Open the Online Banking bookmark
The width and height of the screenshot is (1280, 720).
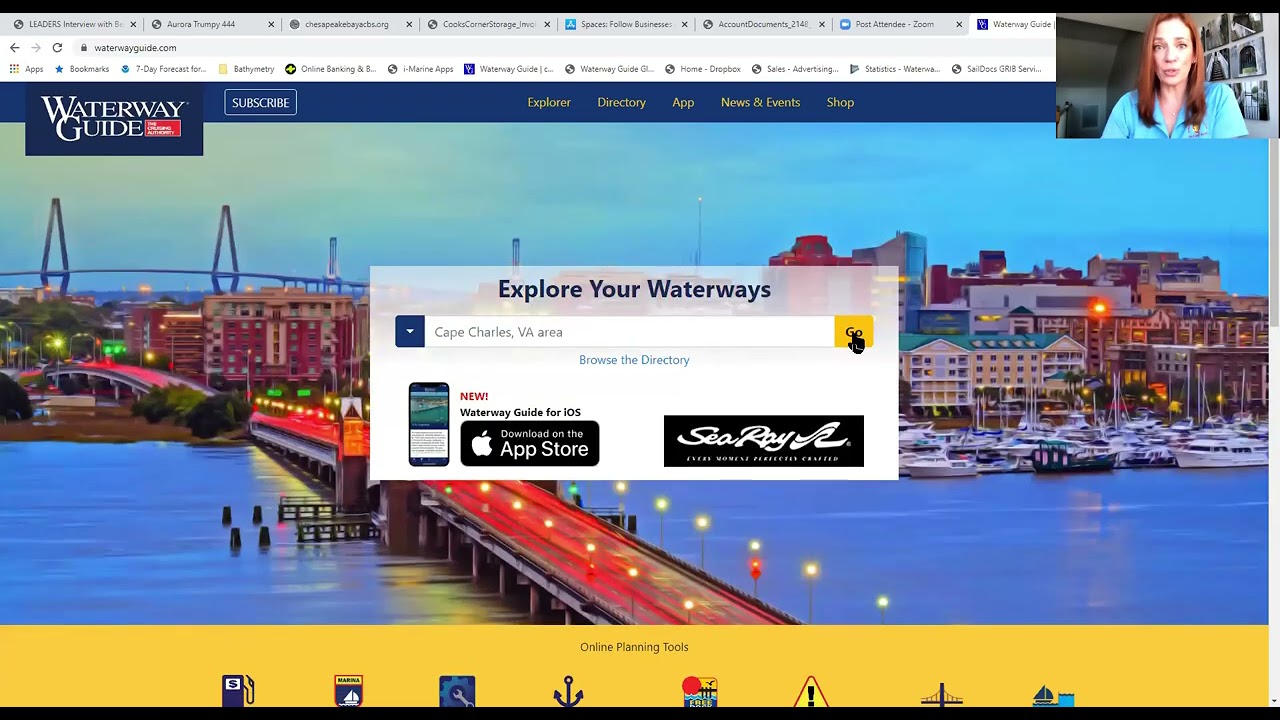point(331,69)
